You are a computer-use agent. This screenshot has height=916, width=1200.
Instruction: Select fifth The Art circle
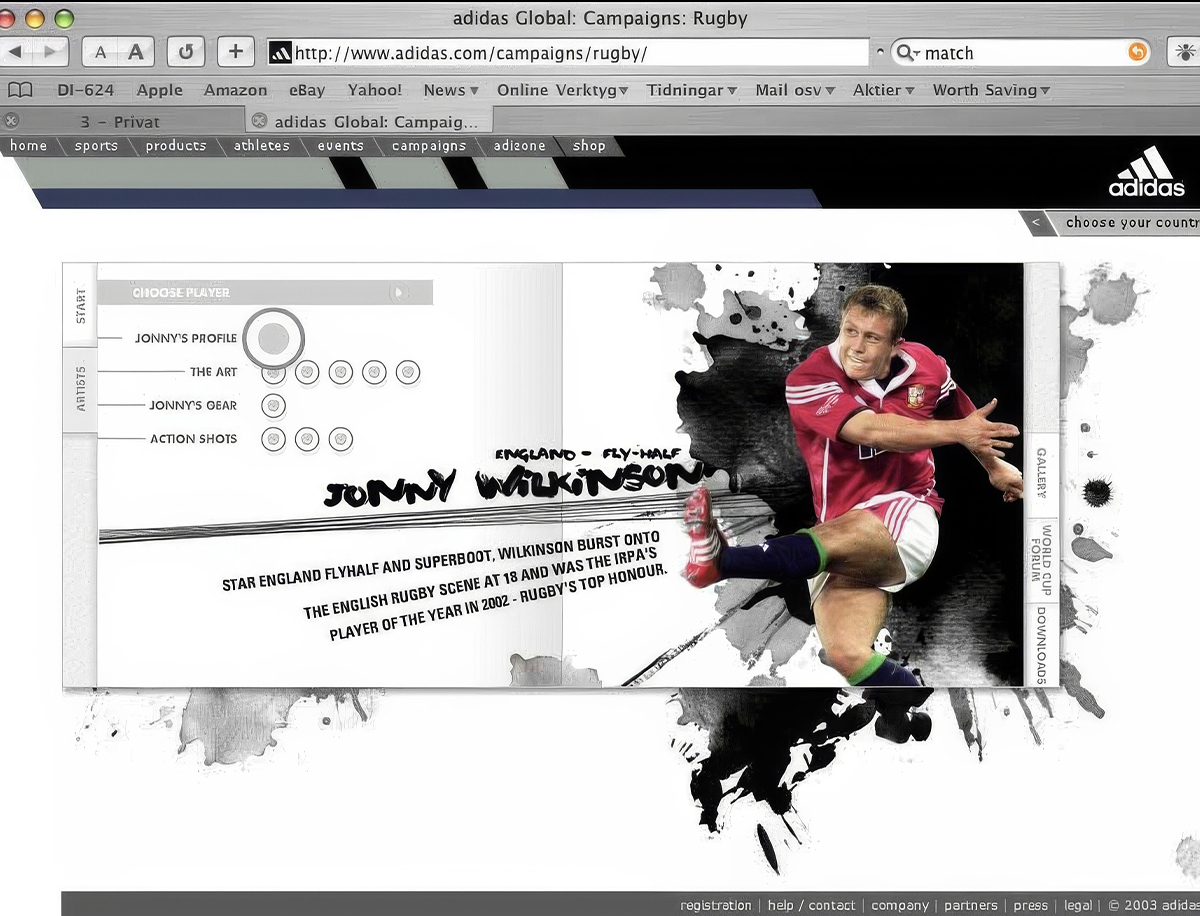tap(407, 372)
